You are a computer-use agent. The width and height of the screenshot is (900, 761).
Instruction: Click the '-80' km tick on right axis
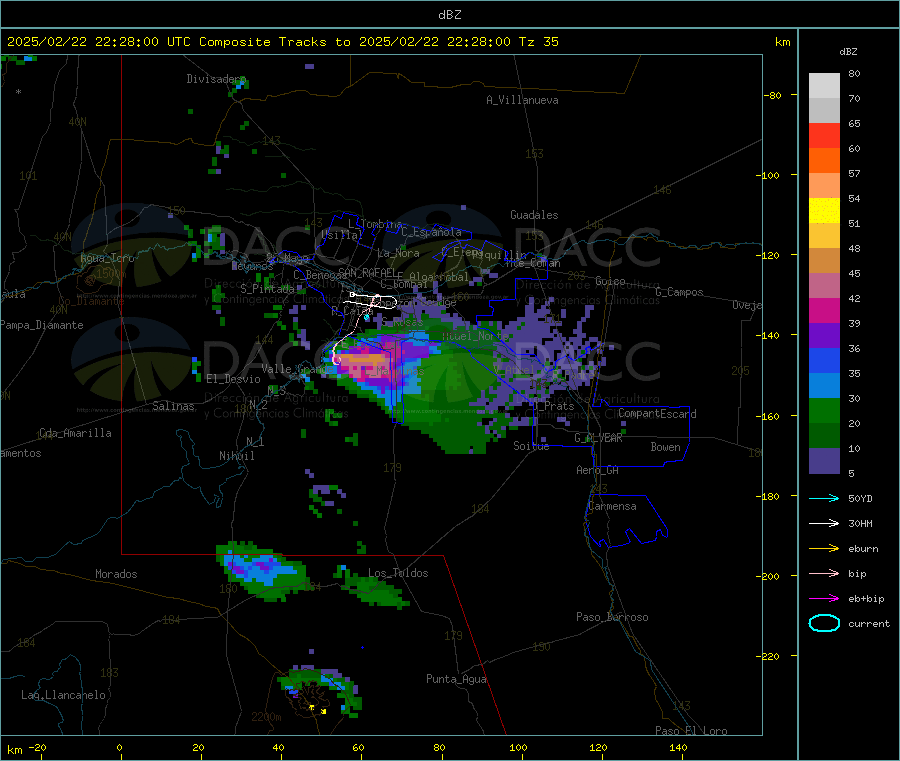point(773,95)
